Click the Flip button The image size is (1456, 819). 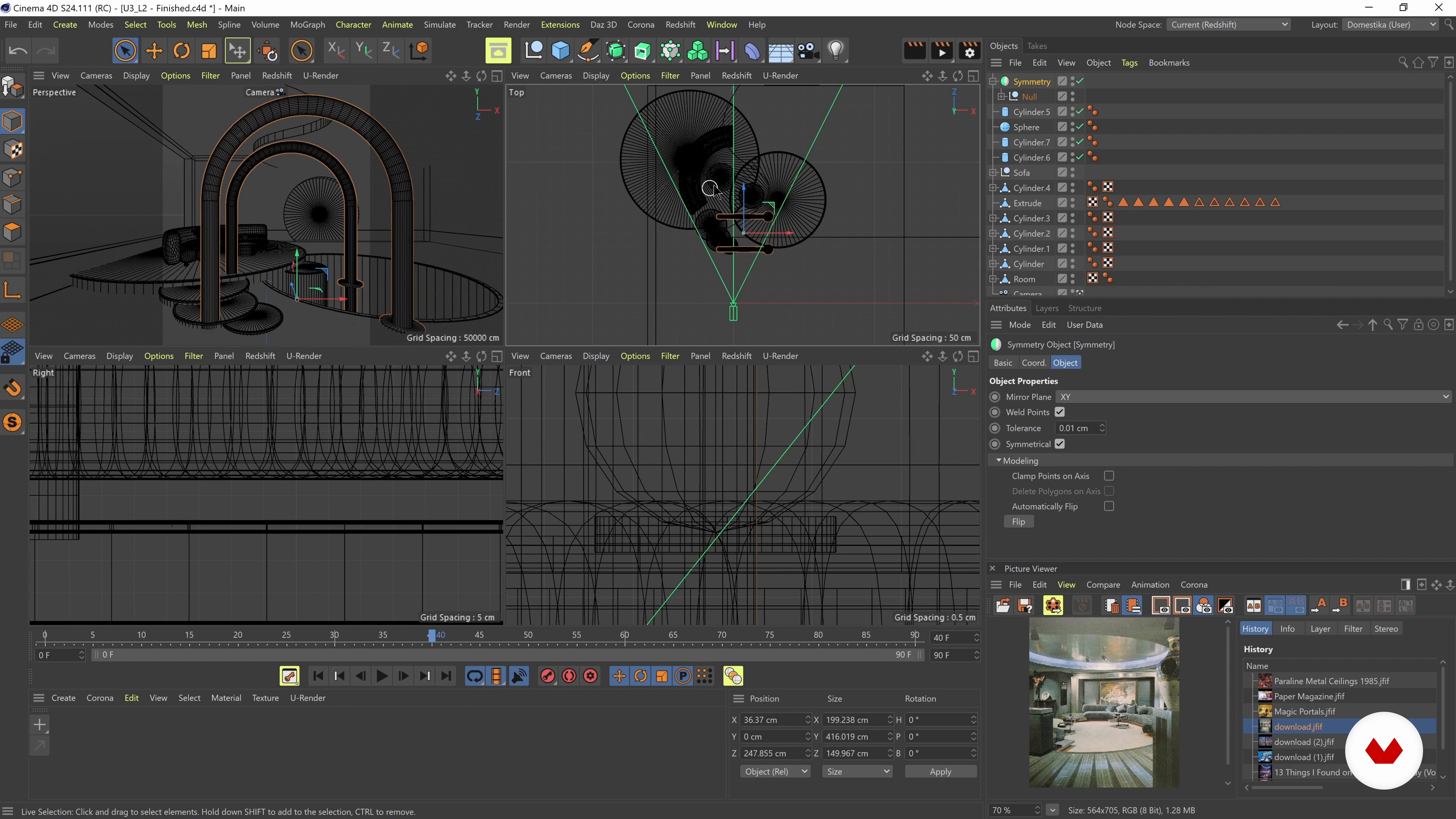pyautogui.click(x=1018, y=522)
